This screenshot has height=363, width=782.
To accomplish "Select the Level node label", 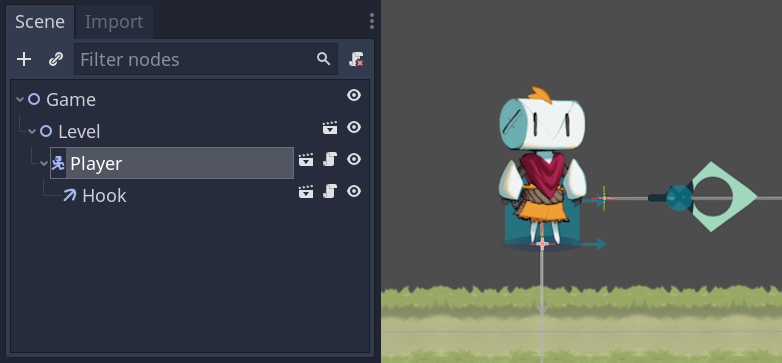I will tap(79, 132).
